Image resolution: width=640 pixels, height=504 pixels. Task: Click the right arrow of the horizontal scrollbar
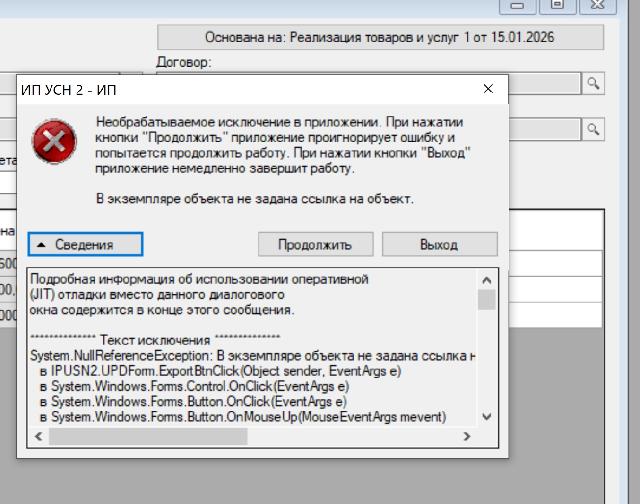click(x=466, y=437)
